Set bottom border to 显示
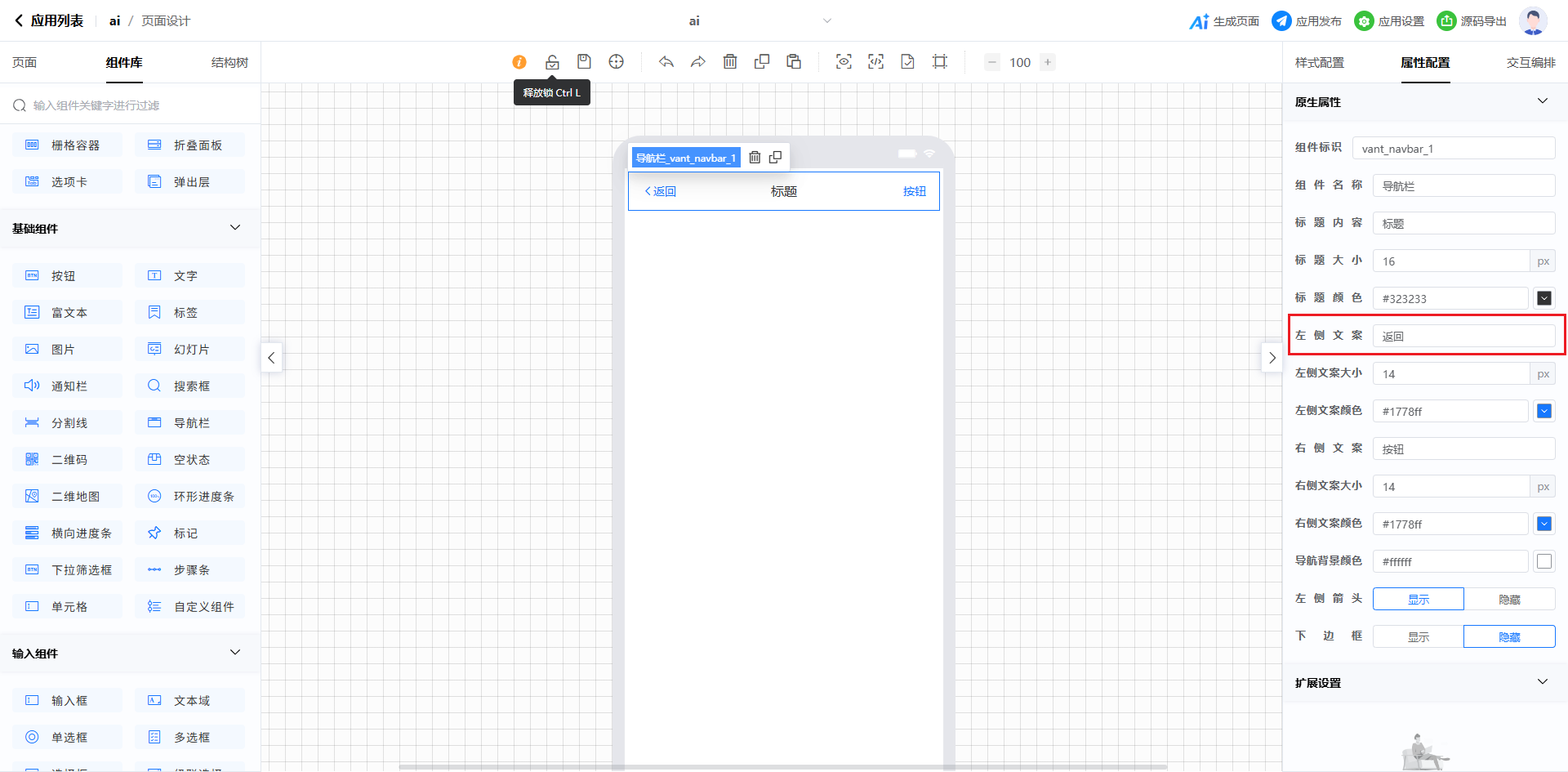This screenshot has width=1568, height=772. (1419, 637)
